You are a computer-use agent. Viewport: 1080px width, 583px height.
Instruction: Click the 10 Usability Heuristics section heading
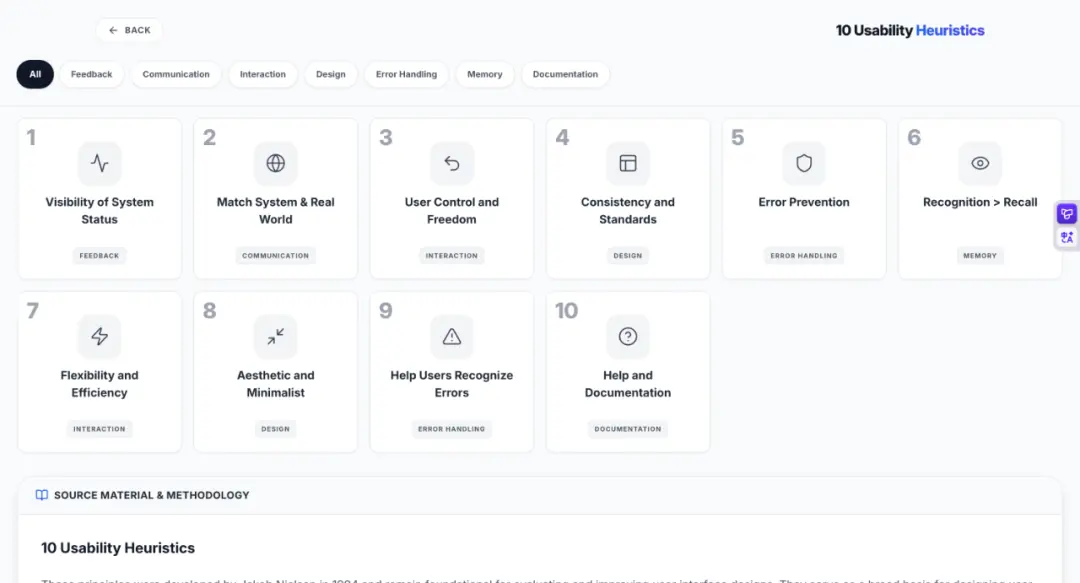tap(118, 548)
